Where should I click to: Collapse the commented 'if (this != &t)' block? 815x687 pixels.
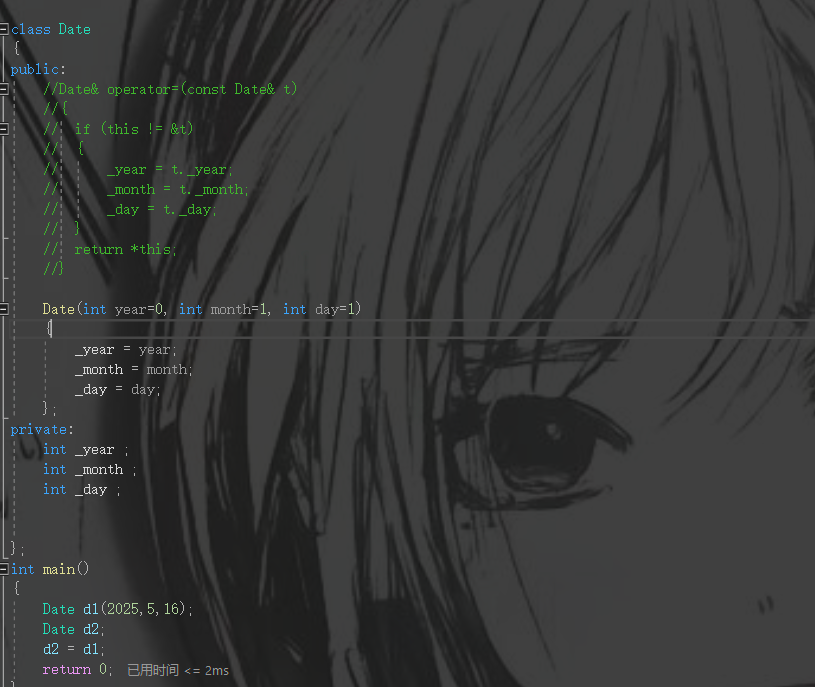(4, 129)
